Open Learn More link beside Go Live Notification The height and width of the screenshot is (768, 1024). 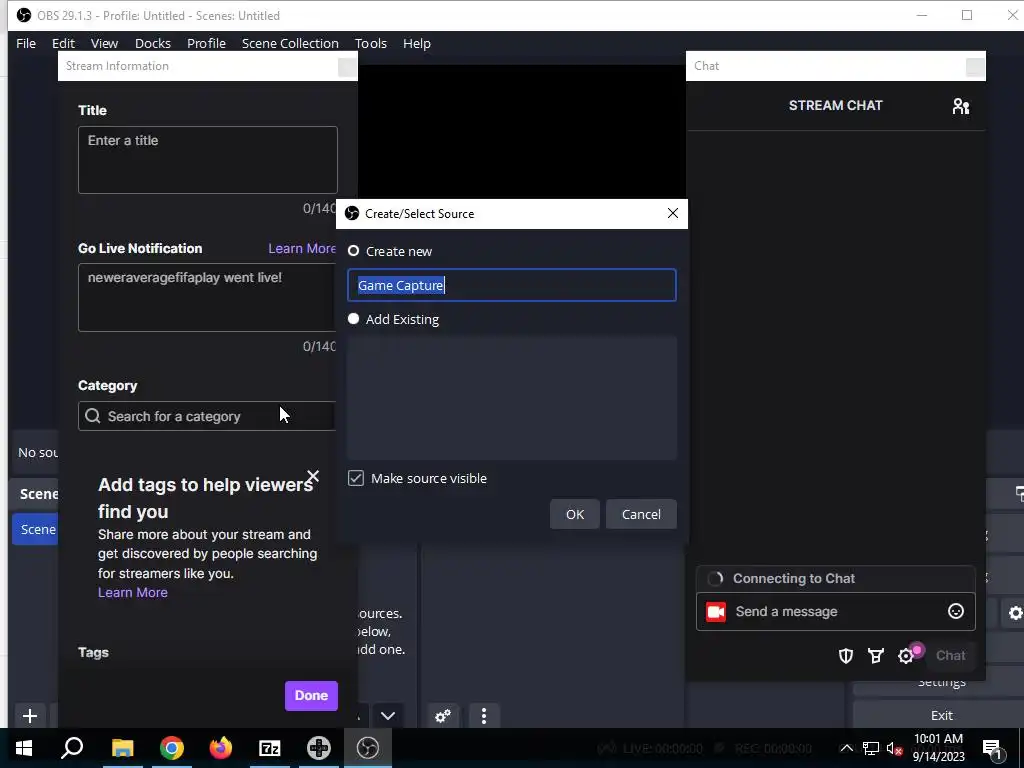click(302, 248)
